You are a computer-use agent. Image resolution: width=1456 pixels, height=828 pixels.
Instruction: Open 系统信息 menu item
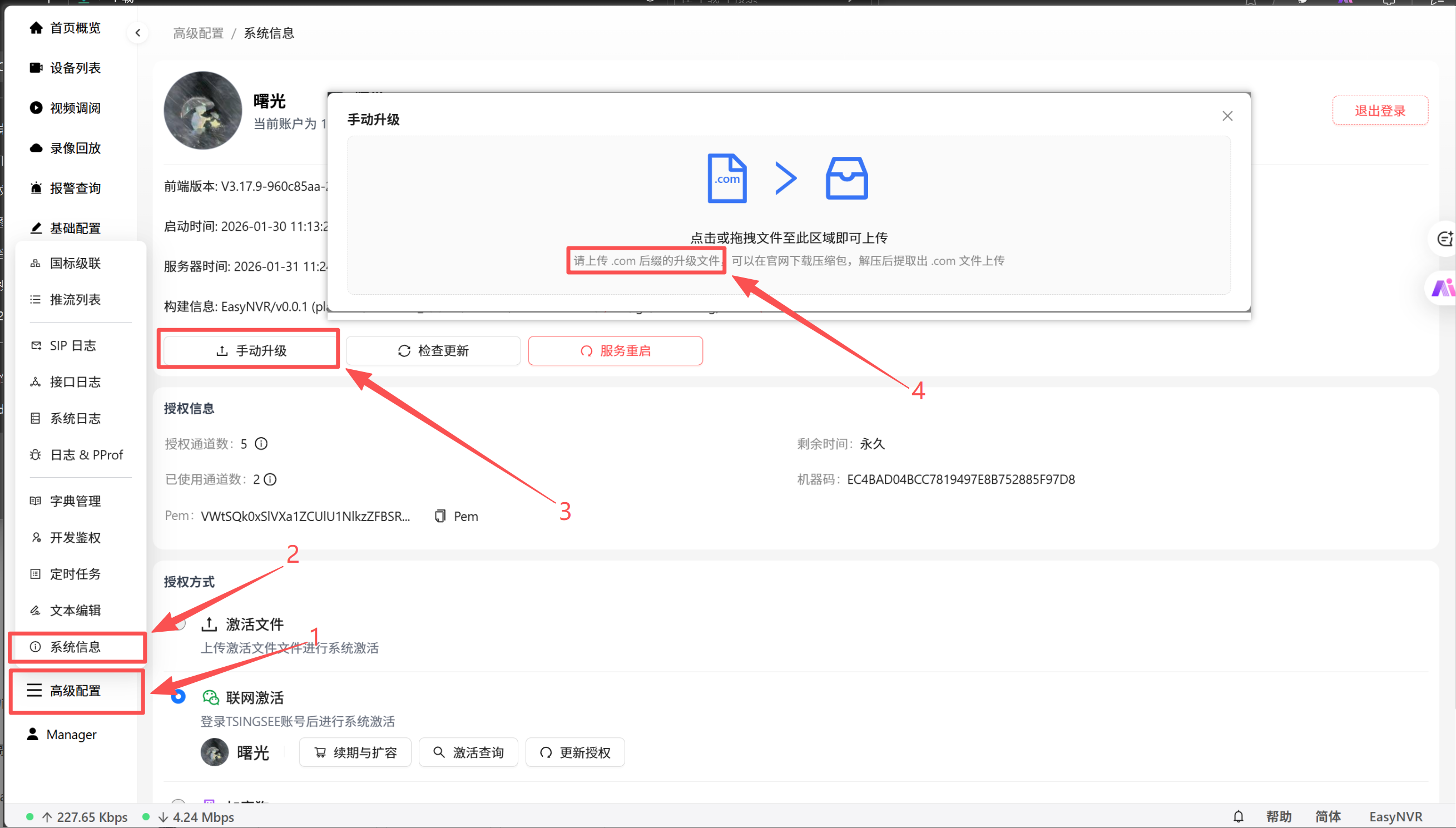click(x=75, y=647)
